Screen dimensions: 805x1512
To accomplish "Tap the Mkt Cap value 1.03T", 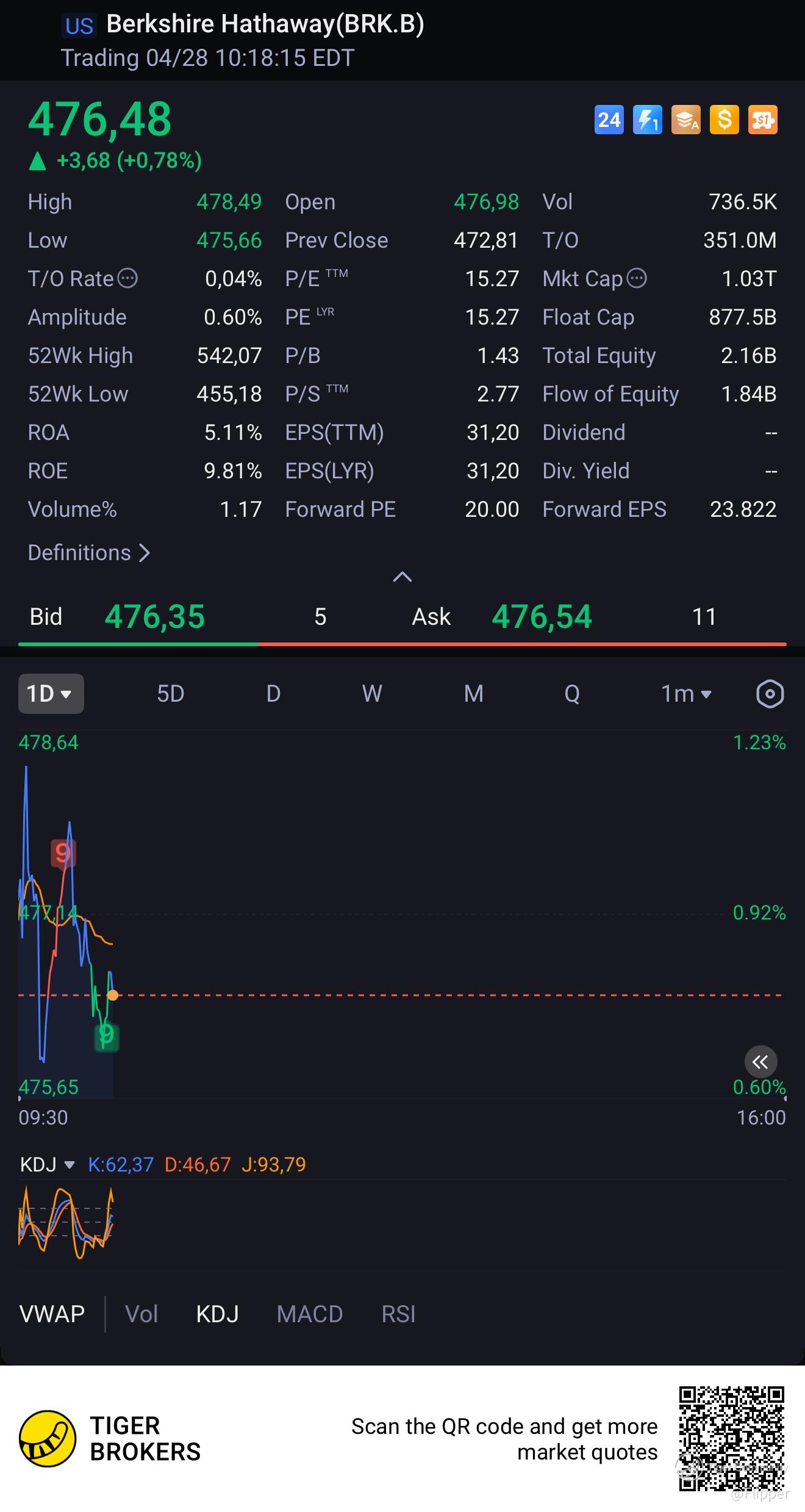I will coord(750,279).
